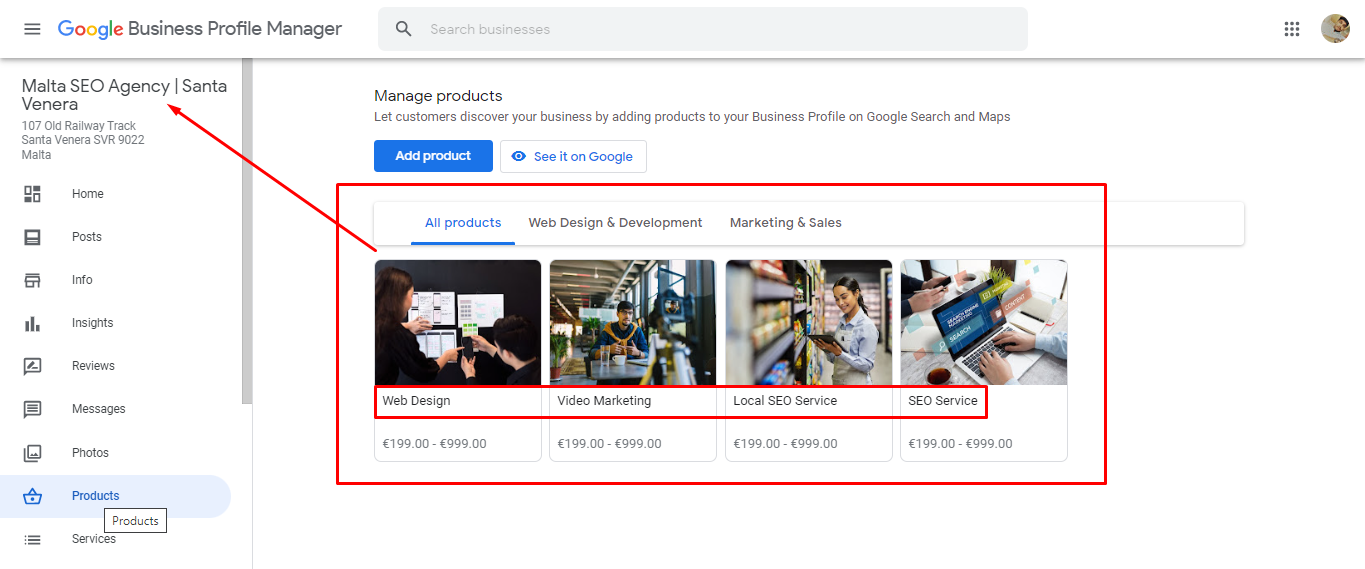The height and width of the screenshot is (569, 1365).
Task: Click the 107 Old Railway Track address
Action: click(83, 141)
